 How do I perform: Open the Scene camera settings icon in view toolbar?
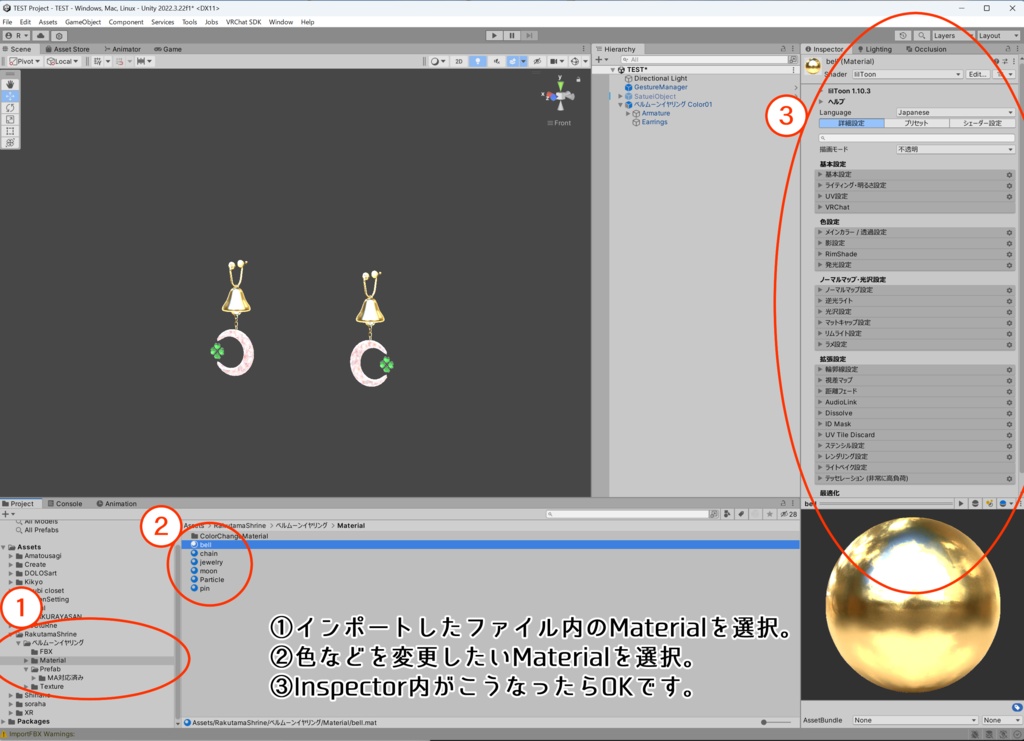point(555,61)
